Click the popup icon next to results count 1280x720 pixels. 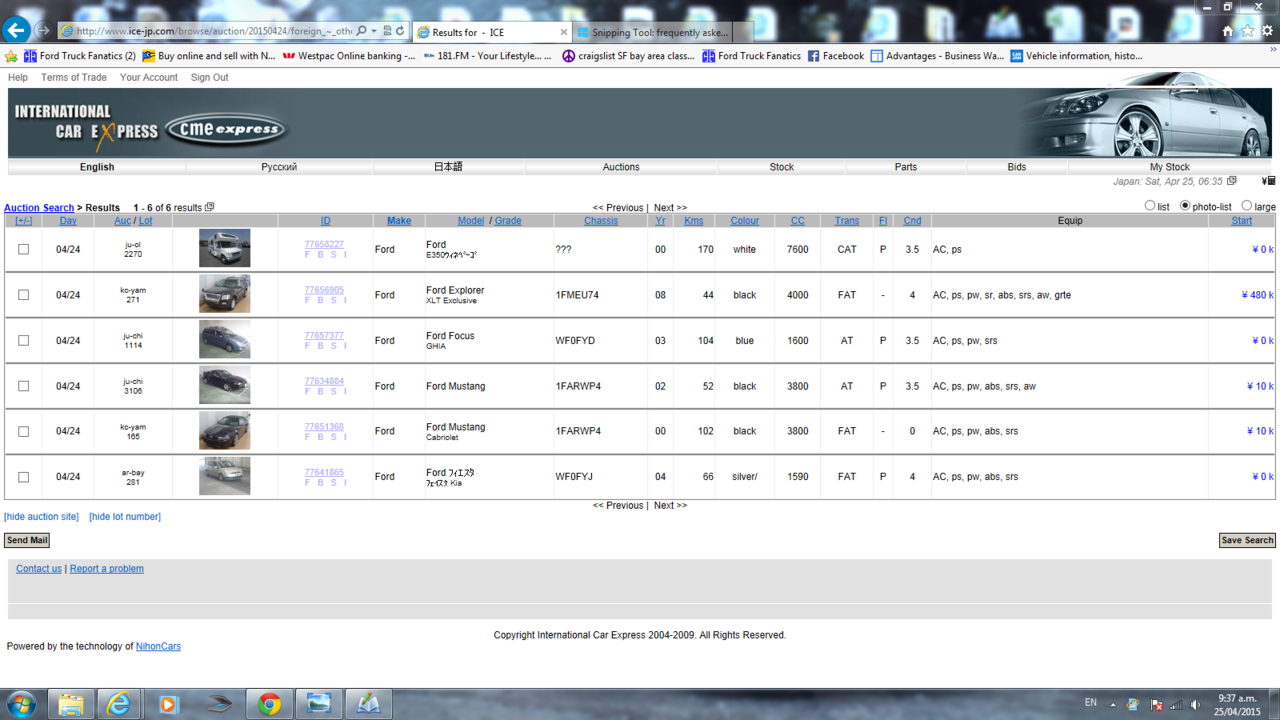[209, 207]
